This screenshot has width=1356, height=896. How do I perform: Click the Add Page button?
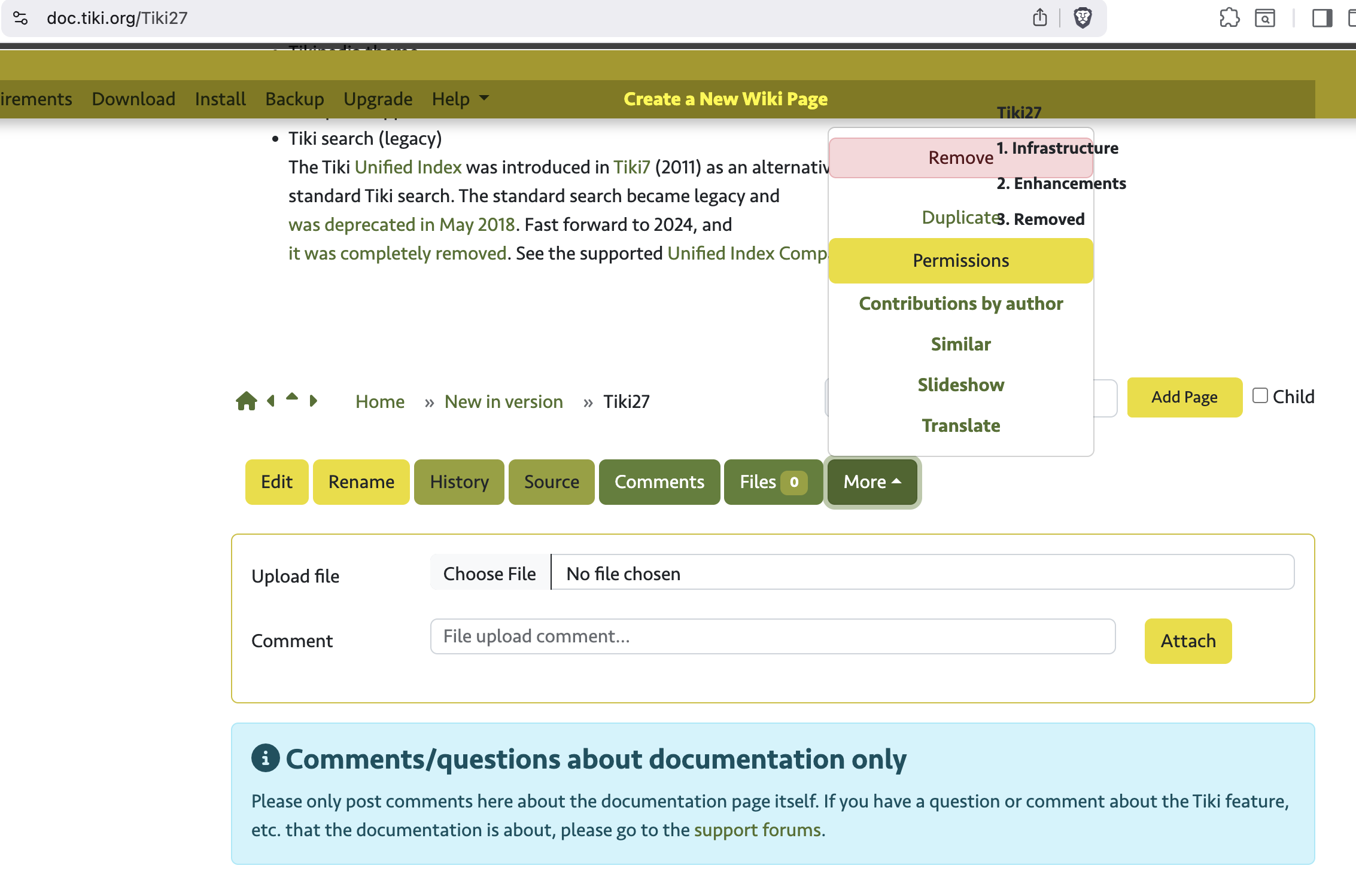coord(1185,397)
